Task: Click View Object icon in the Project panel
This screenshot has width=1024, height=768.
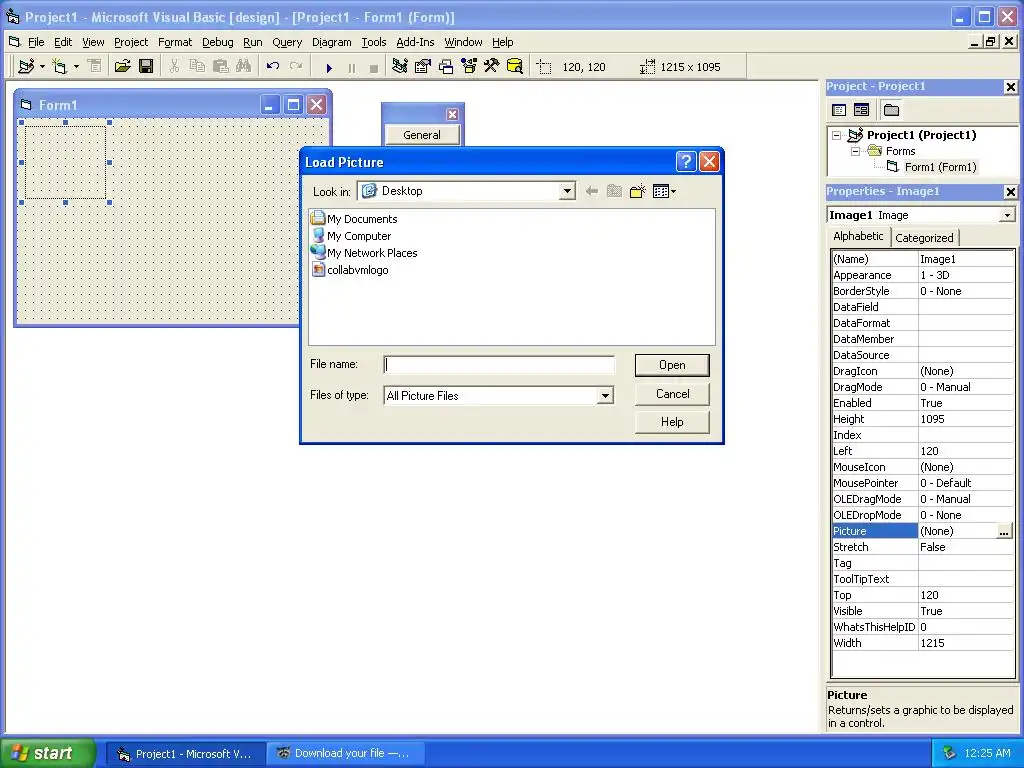Action: [x=861, y=110]
